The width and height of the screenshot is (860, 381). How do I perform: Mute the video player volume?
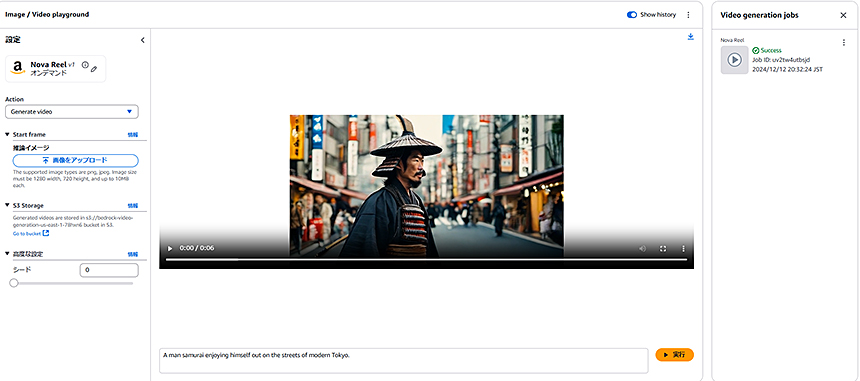coord(642,248)
